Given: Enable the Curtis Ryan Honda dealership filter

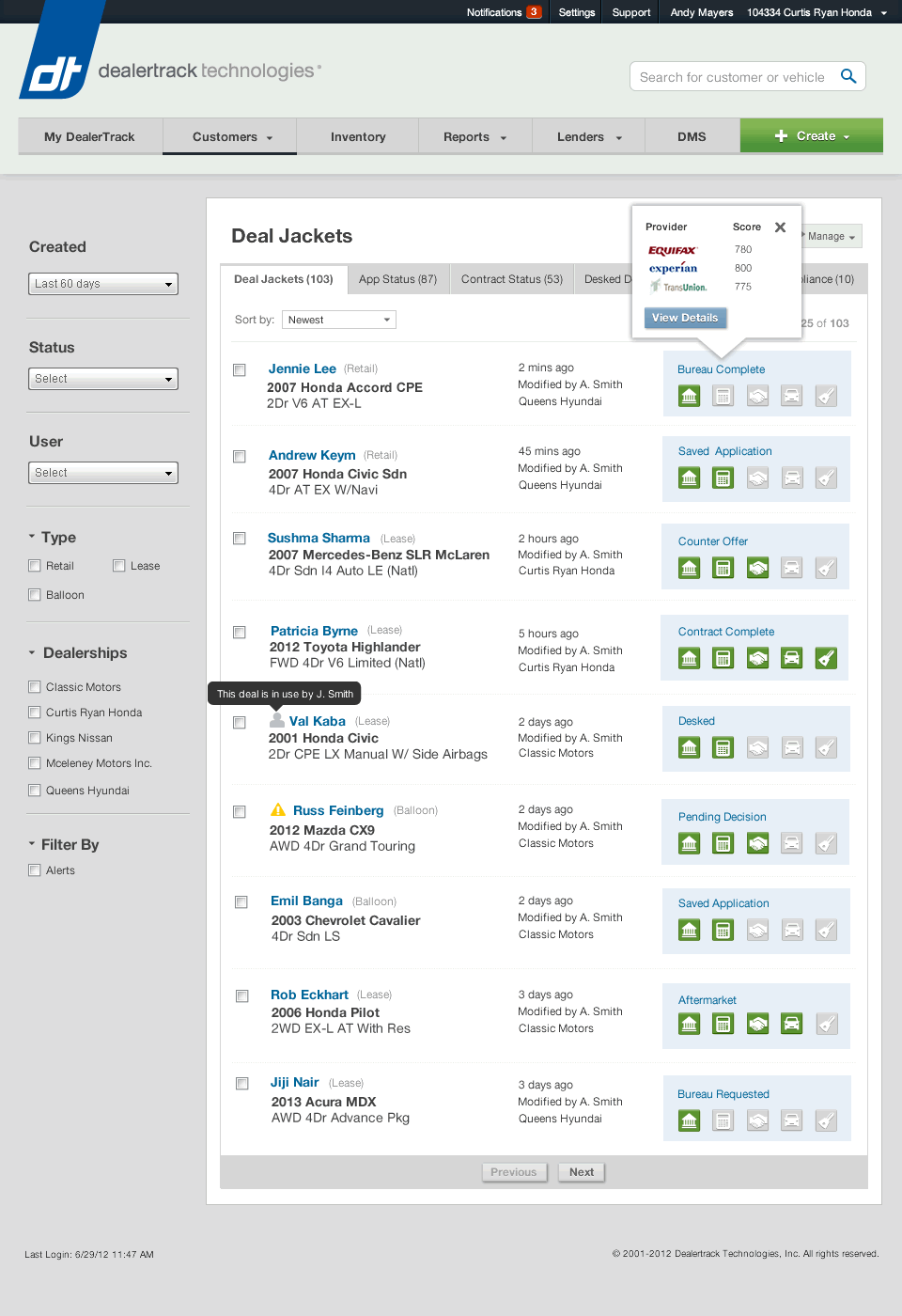Looking at the screenshot, I should (35, 713).
